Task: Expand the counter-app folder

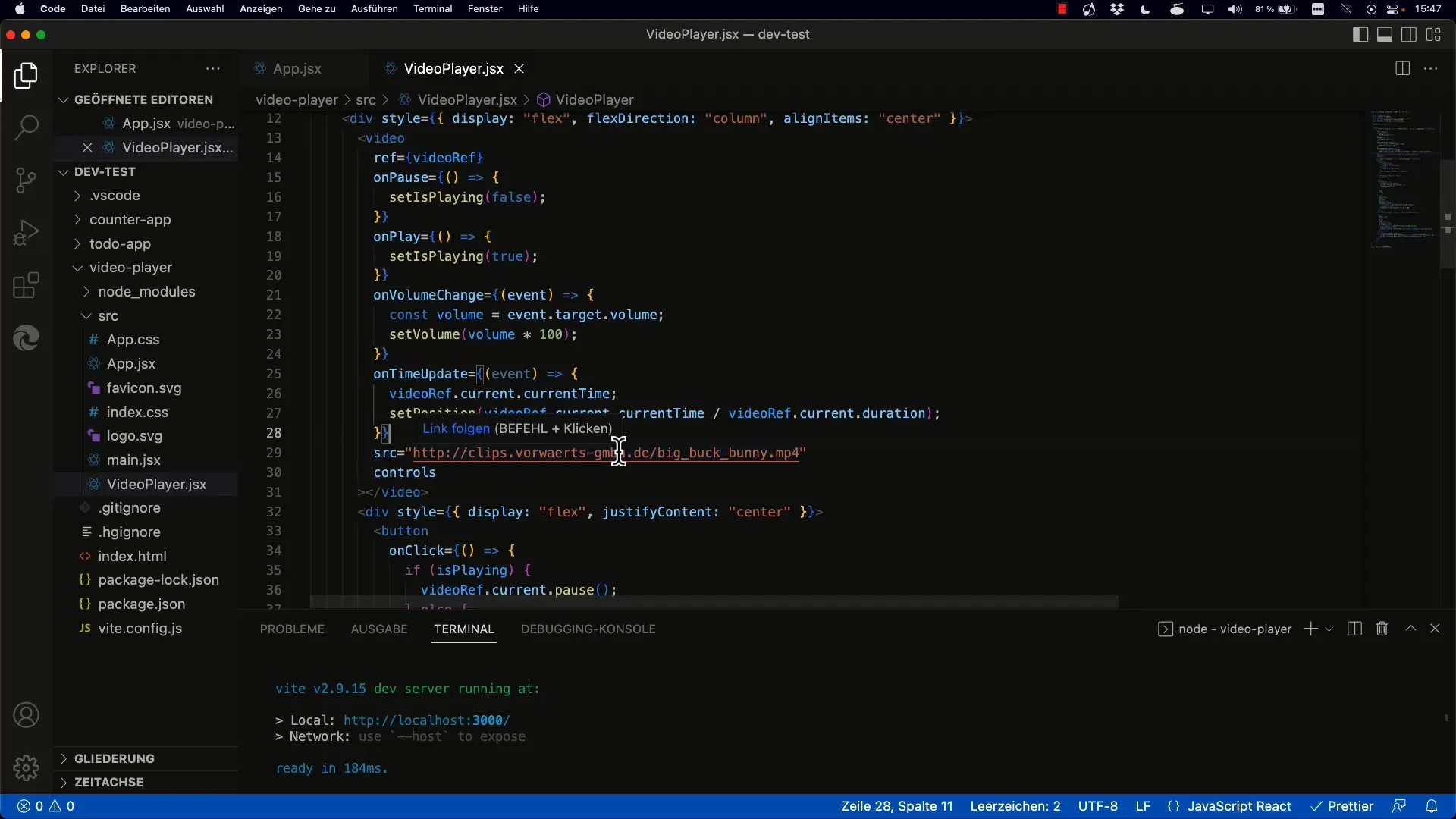Action: [x=130, y=220]
